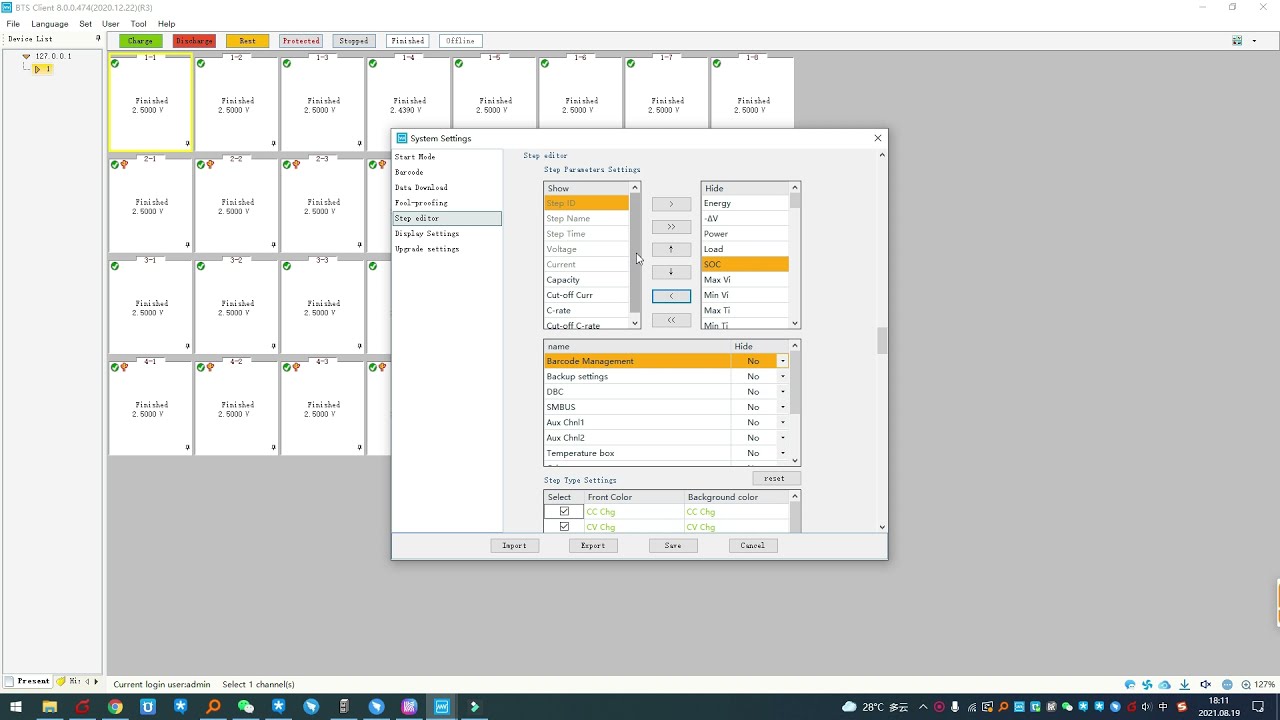Select Capacity in the Show list
This screenshot has height=720, width=1280.
pyautogui.click(x=586, y=280)
